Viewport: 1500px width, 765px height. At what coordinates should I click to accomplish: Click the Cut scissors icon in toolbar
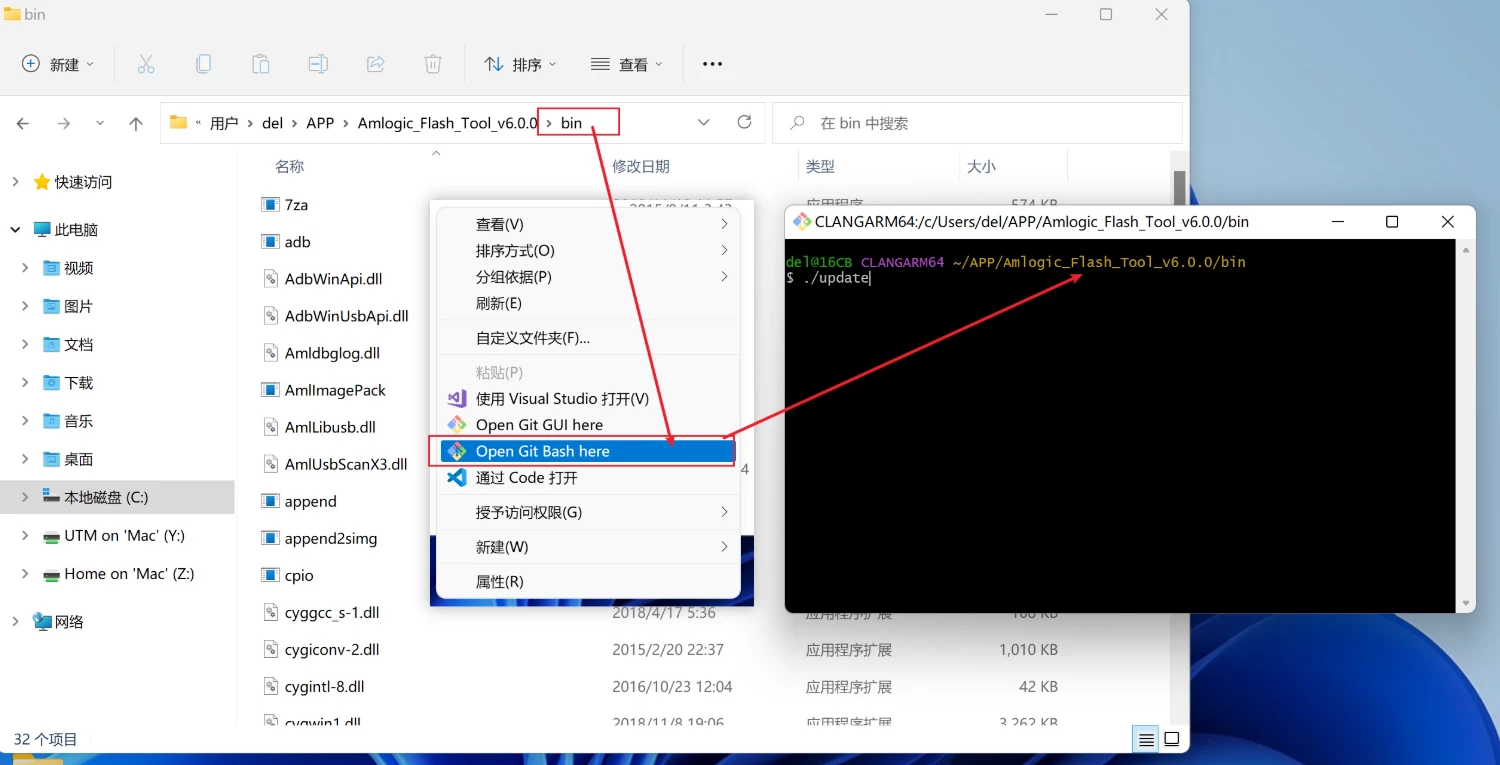(x=146, y=64)
